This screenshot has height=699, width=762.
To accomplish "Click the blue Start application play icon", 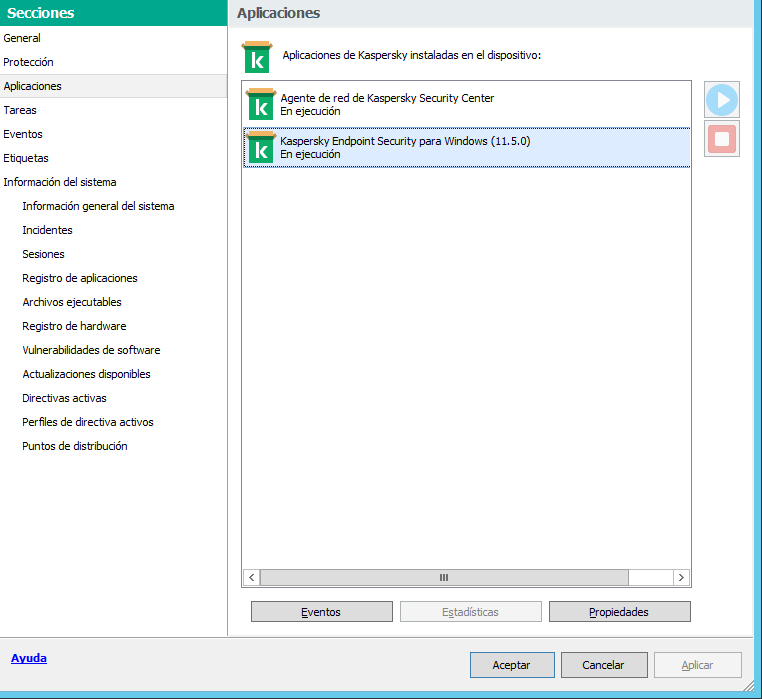I will 722,100.
